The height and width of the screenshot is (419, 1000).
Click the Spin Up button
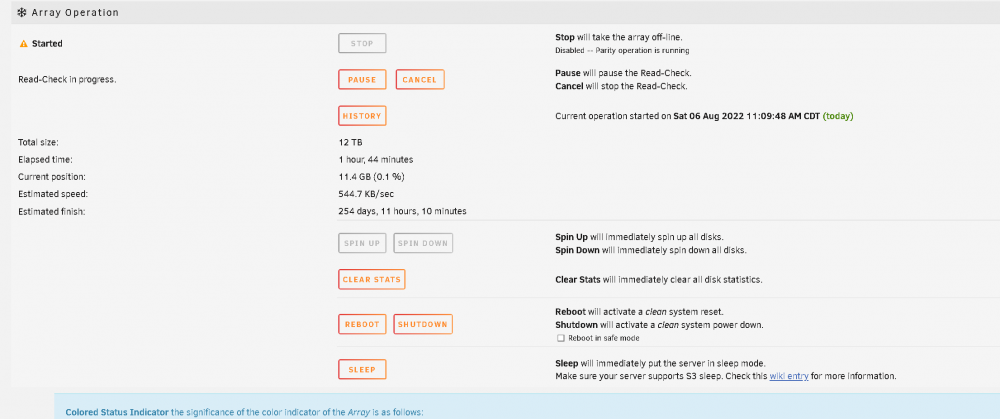[x=362, y=243]
